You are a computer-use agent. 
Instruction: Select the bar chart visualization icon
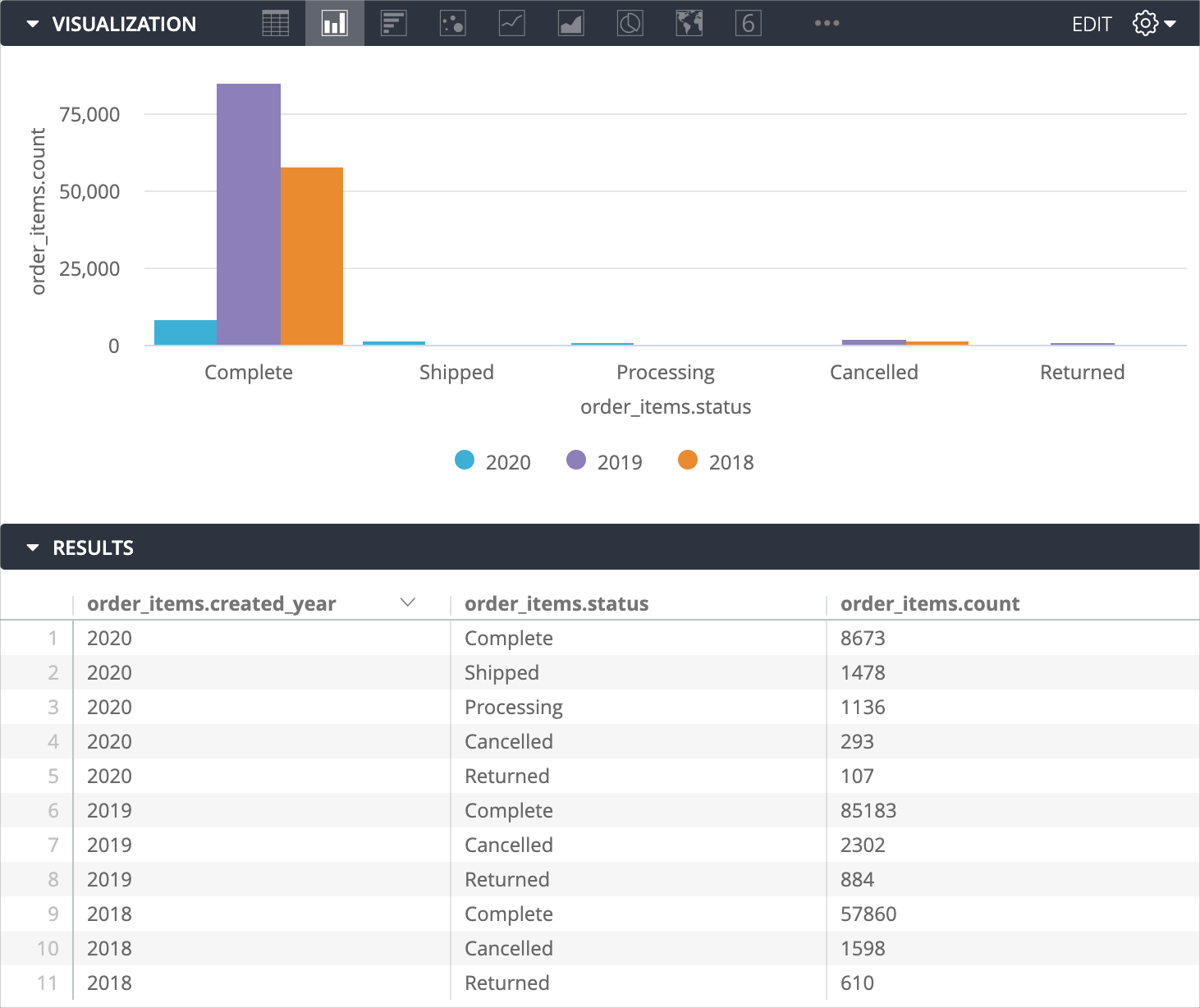click(394, 23)
